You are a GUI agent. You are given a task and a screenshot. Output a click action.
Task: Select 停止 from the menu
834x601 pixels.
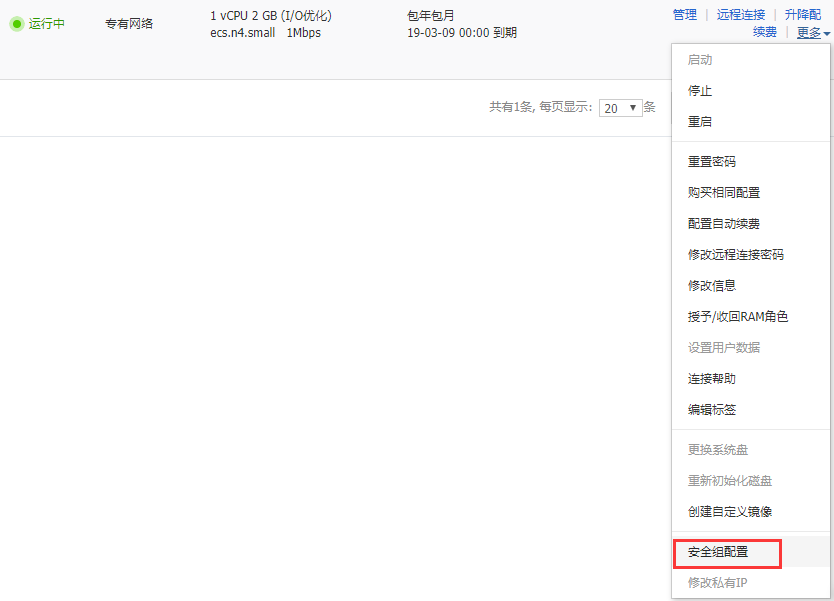[700, 91]
